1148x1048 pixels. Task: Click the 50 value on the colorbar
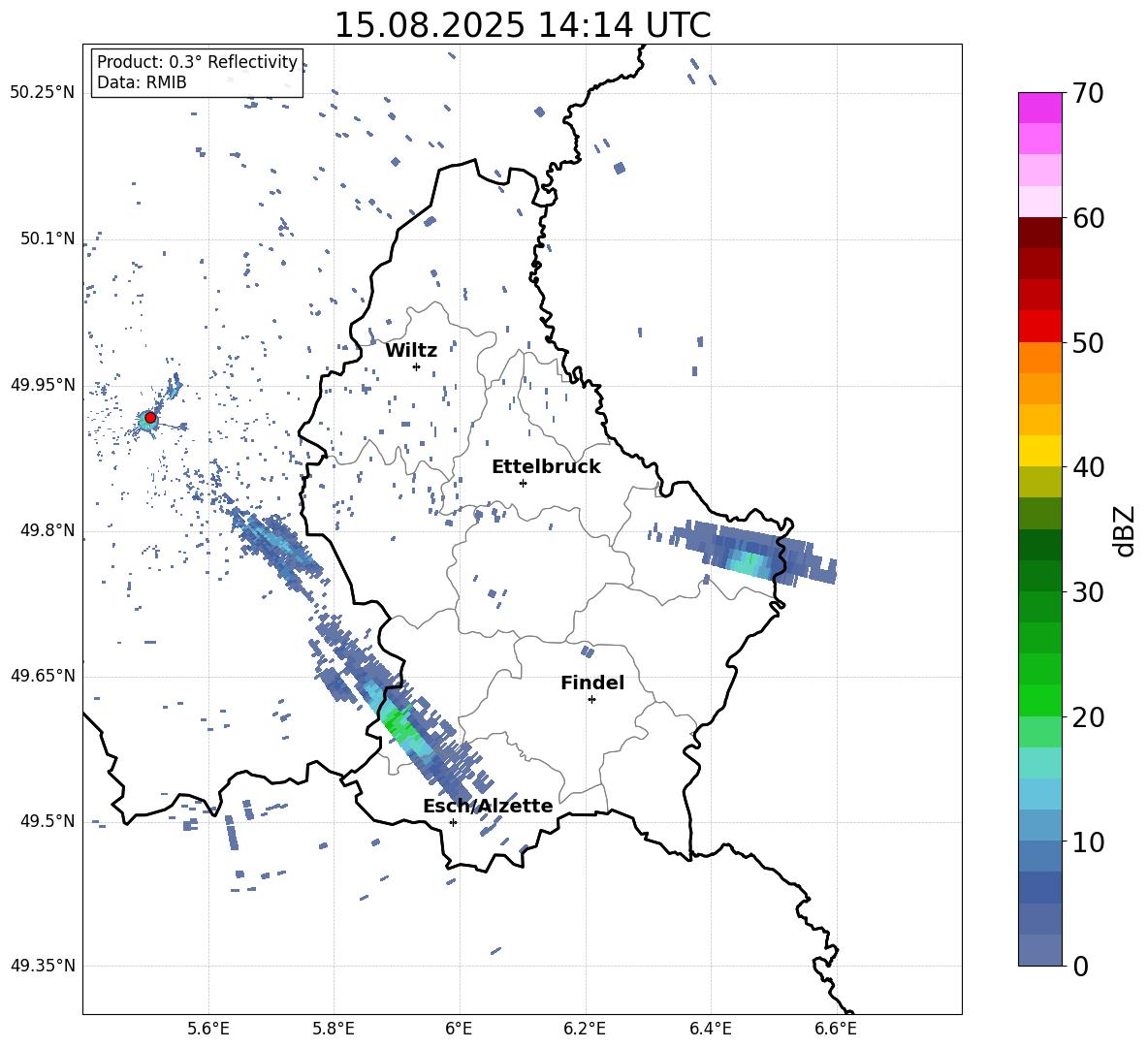click(1087, 343)
